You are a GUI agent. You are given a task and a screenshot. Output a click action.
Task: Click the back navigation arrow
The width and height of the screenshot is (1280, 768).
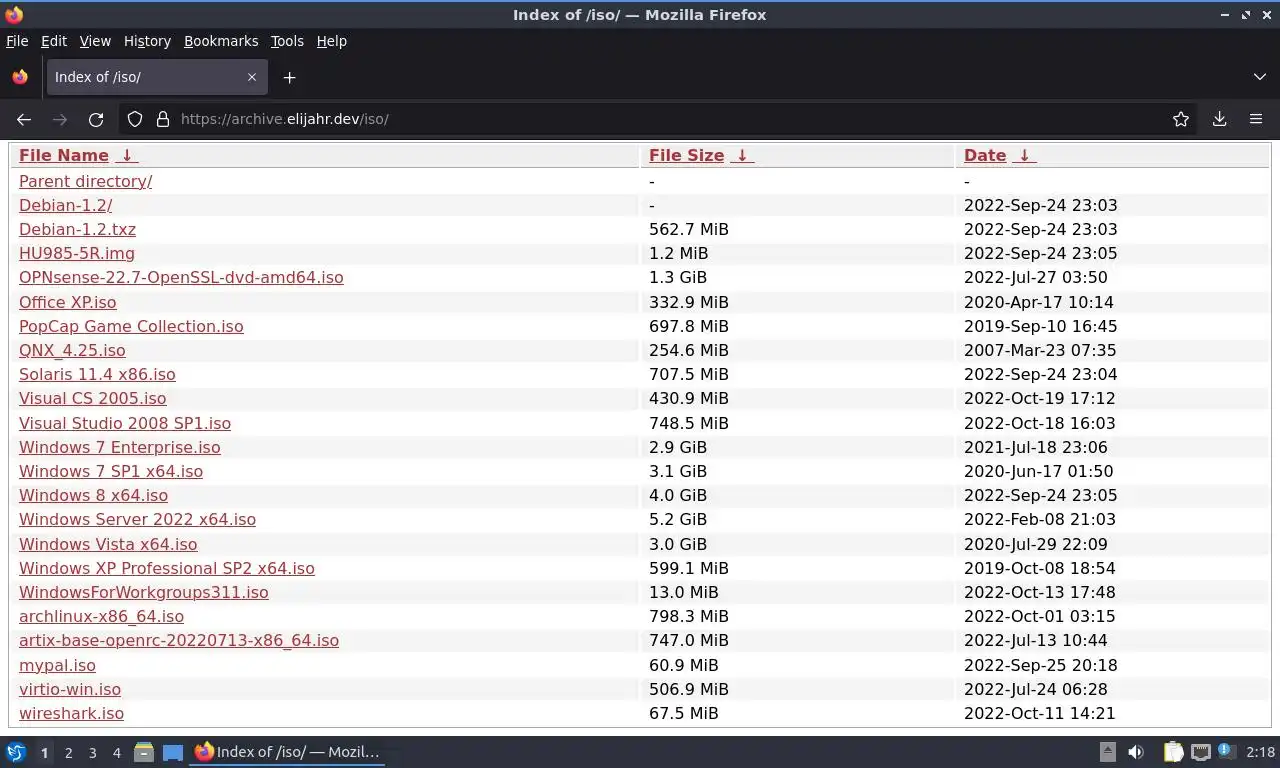(24, 119)
